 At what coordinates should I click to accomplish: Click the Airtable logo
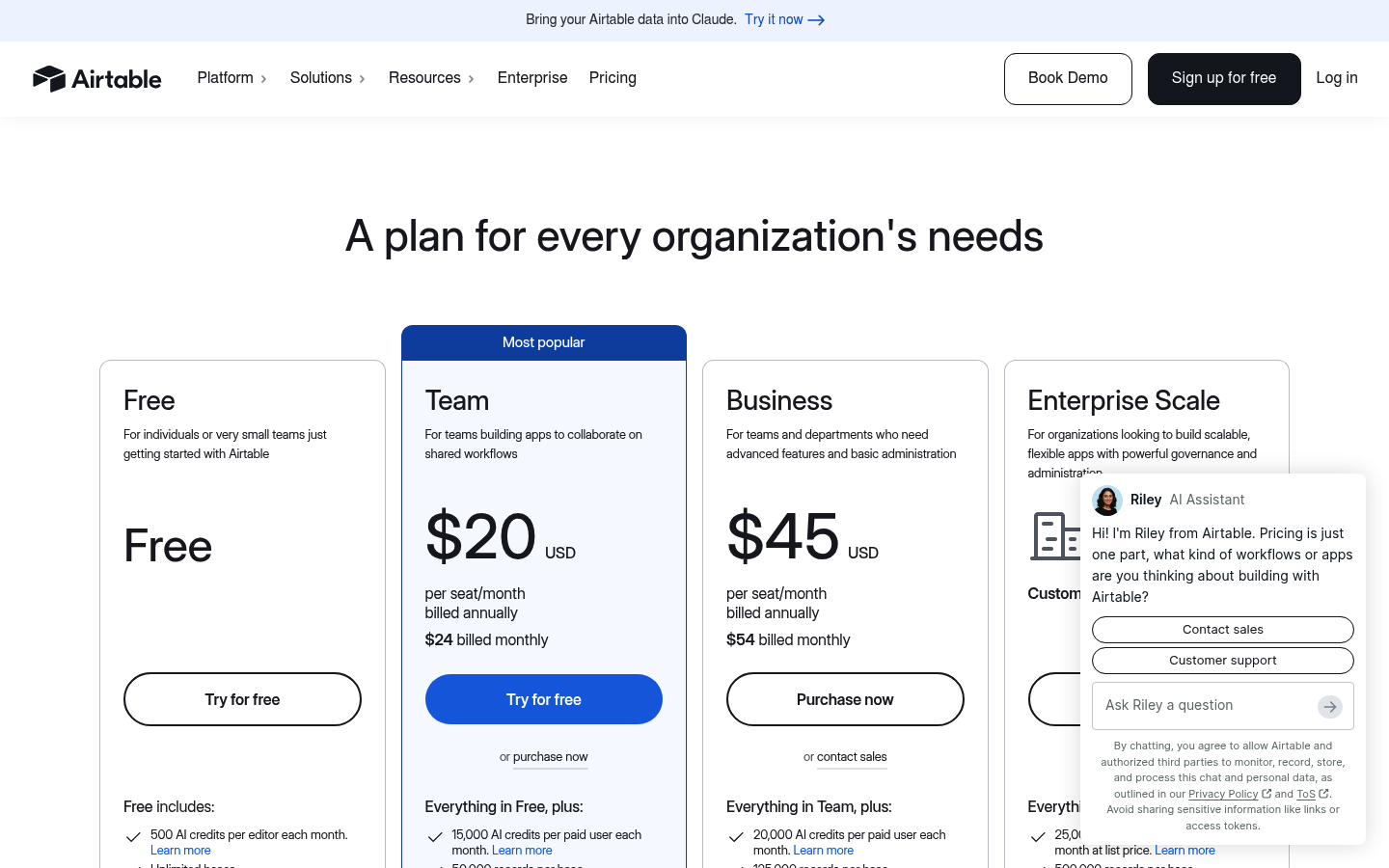click(97, 78)
